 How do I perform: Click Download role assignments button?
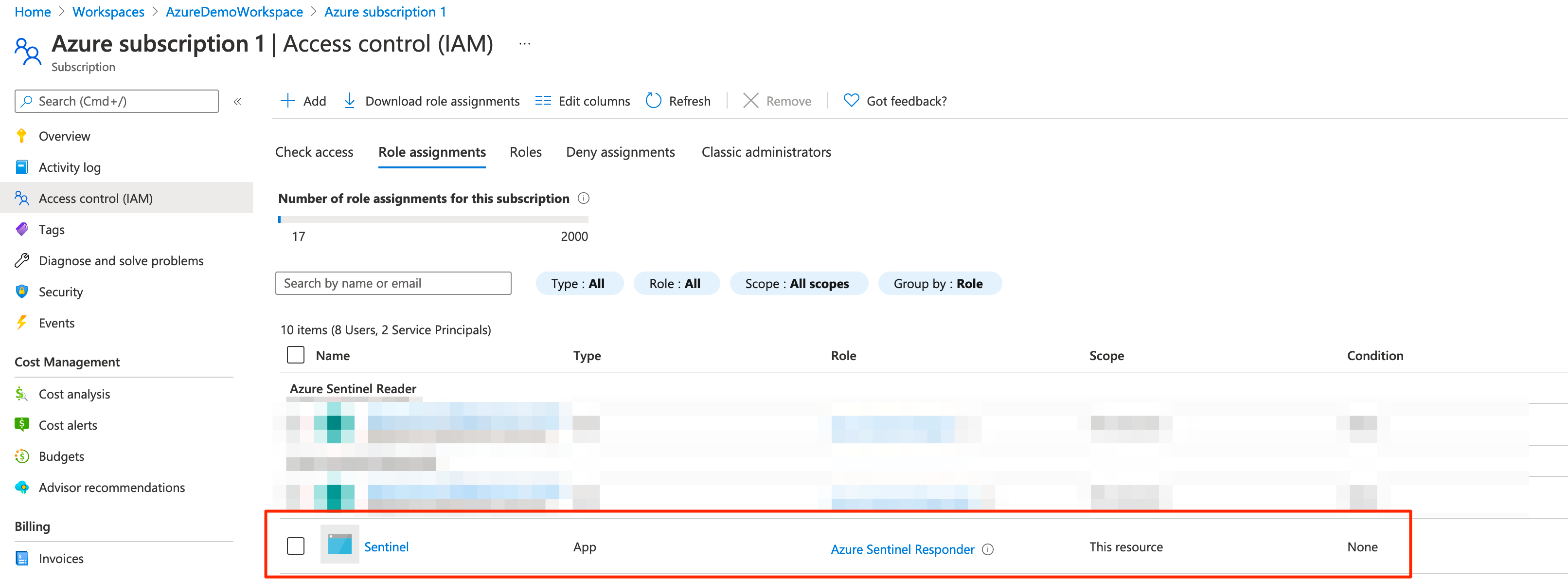pos(431,100)
